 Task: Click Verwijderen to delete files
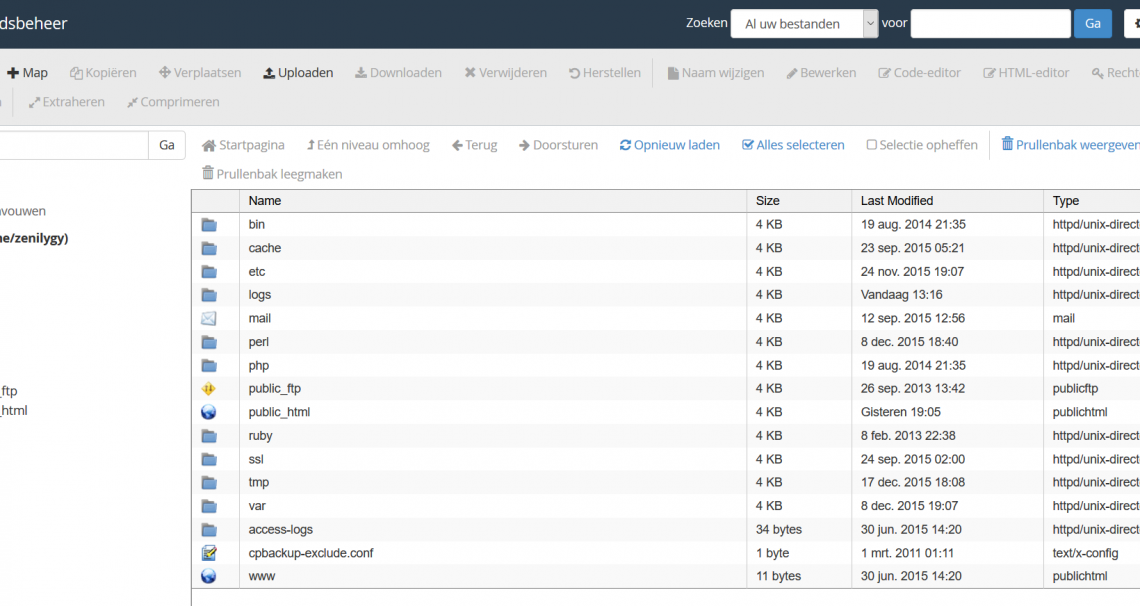(505, 73)
